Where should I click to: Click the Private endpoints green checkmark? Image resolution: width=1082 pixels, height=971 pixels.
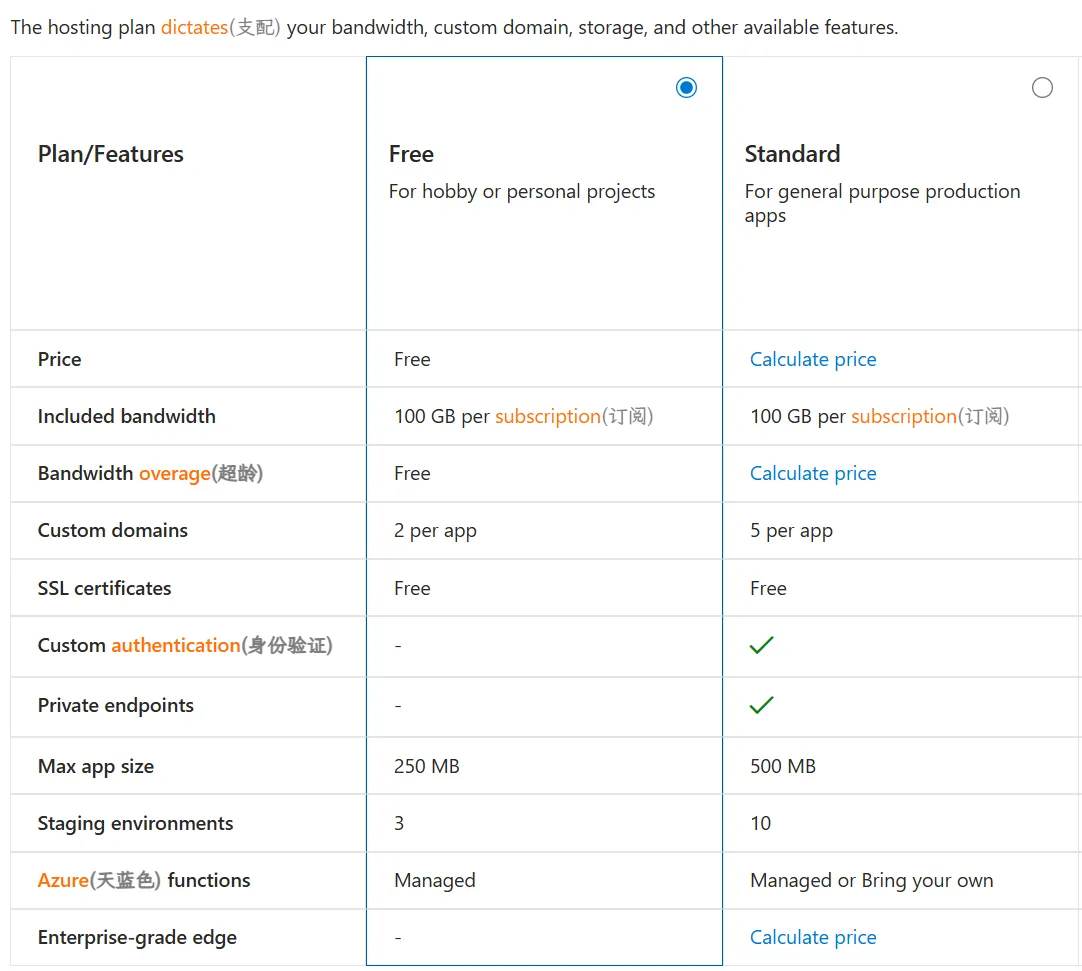click(761, 706)
